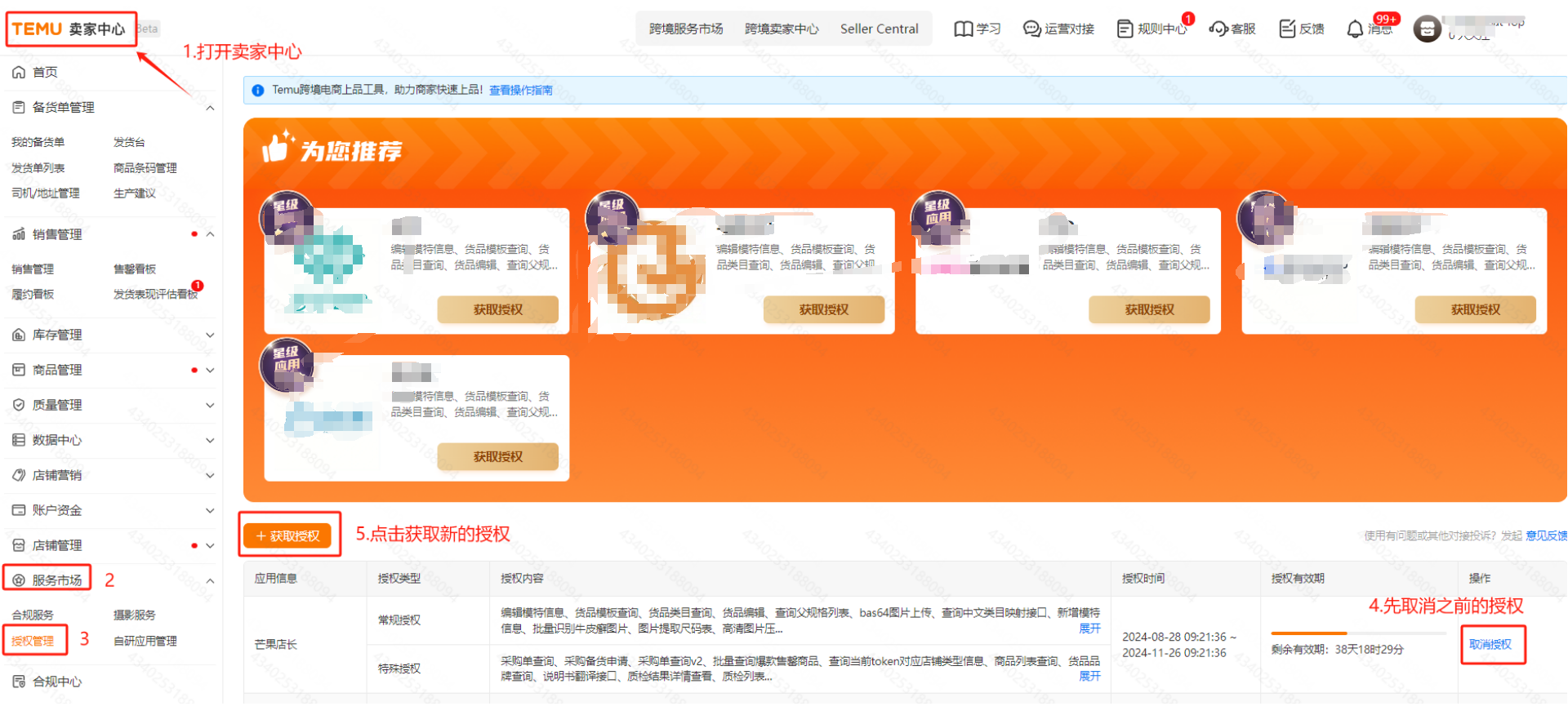Open 摄影服务 menu item

click(x=135, y=615)
